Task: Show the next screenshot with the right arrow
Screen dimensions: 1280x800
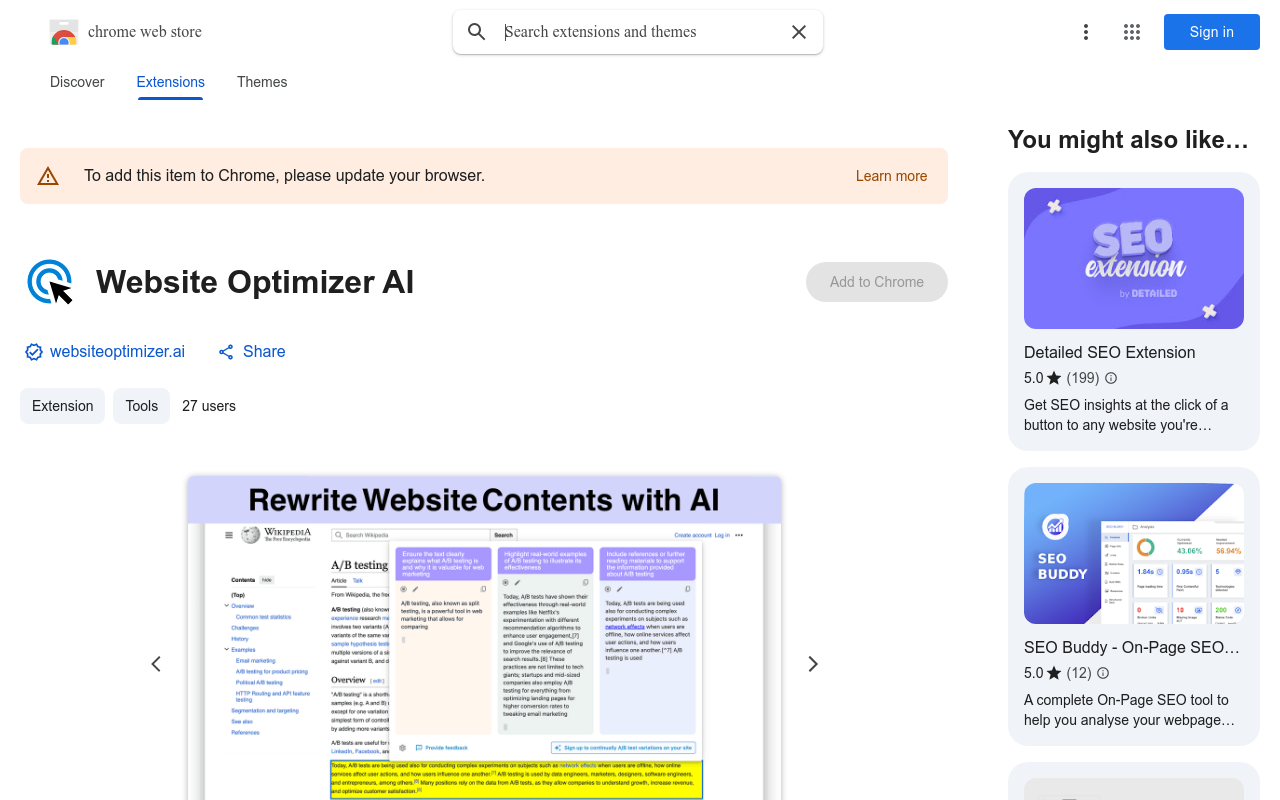Action: (813, 664)
